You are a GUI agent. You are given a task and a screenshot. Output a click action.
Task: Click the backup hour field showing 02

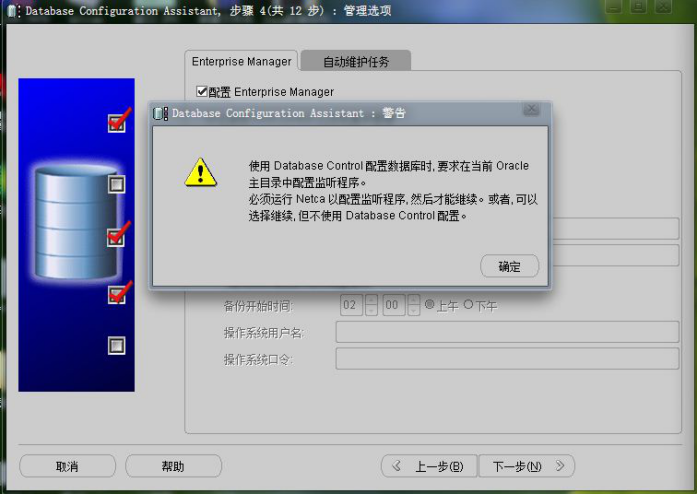tap(351, 305)
